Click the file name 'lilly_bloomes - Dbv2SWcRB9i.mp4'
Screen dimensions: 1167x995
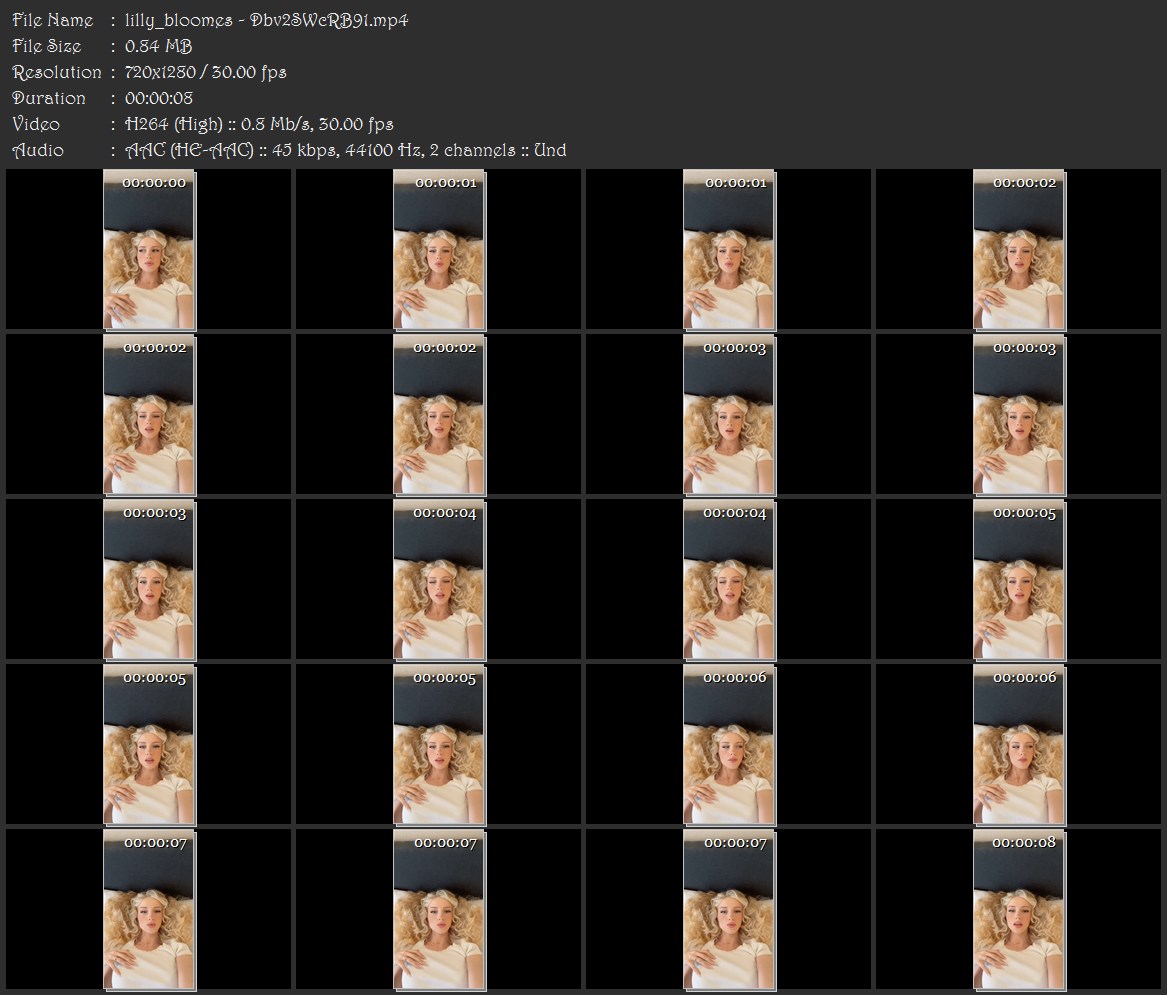coord(266,20)
